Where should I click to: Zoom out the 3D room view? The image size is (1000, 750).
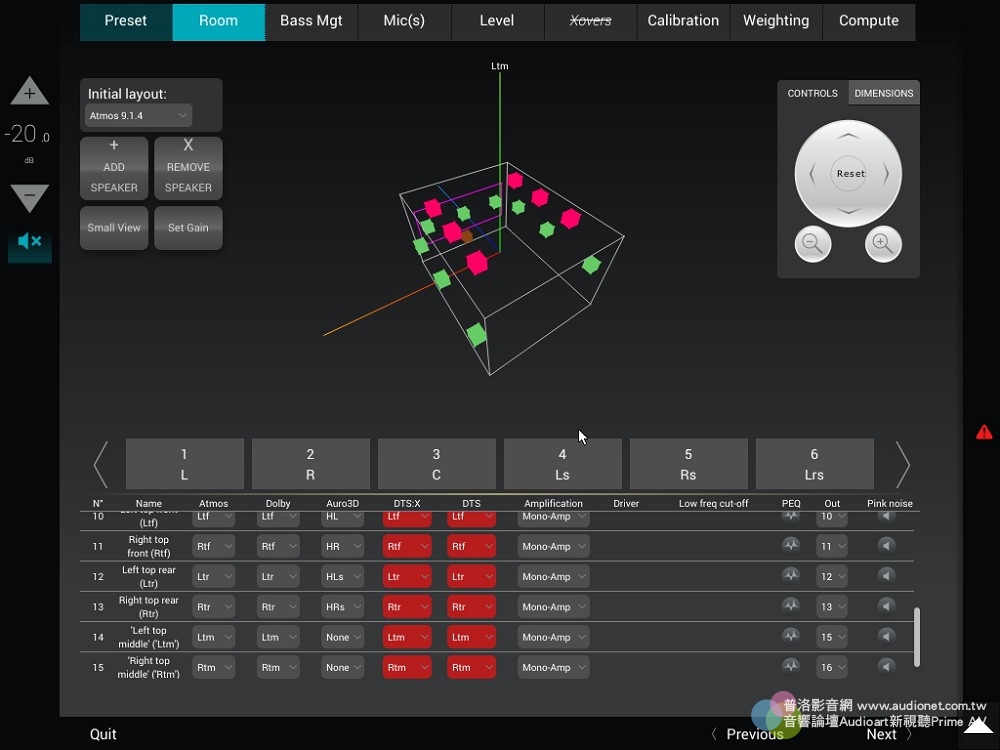[812, 244]
